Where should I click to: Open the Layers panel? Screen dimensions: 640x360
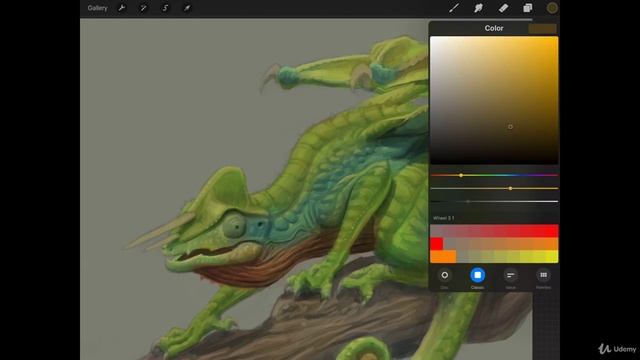[528, 8]
